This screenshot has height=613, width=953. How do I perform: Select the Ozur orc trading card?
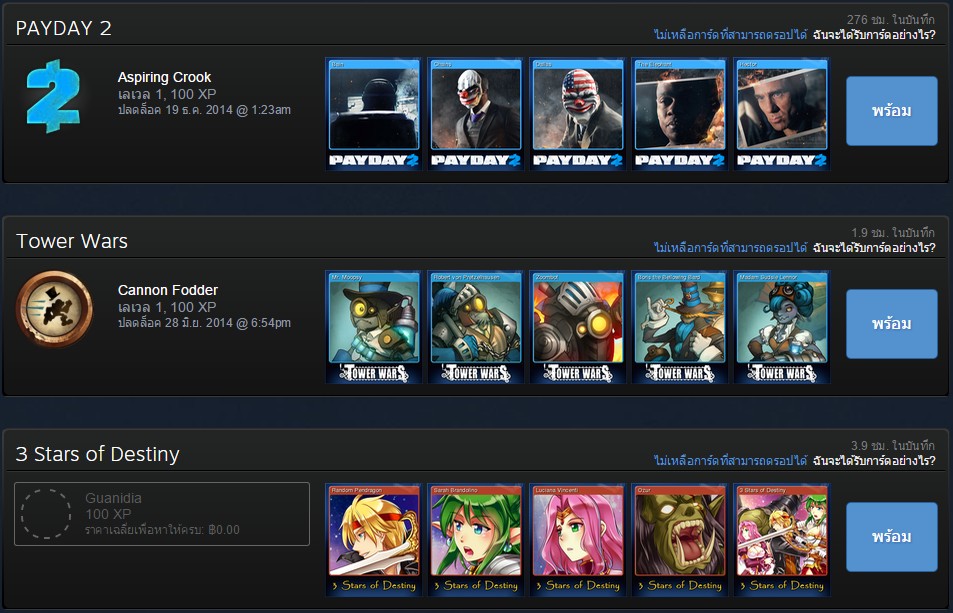pyautogui.click(x=680, y=540)
